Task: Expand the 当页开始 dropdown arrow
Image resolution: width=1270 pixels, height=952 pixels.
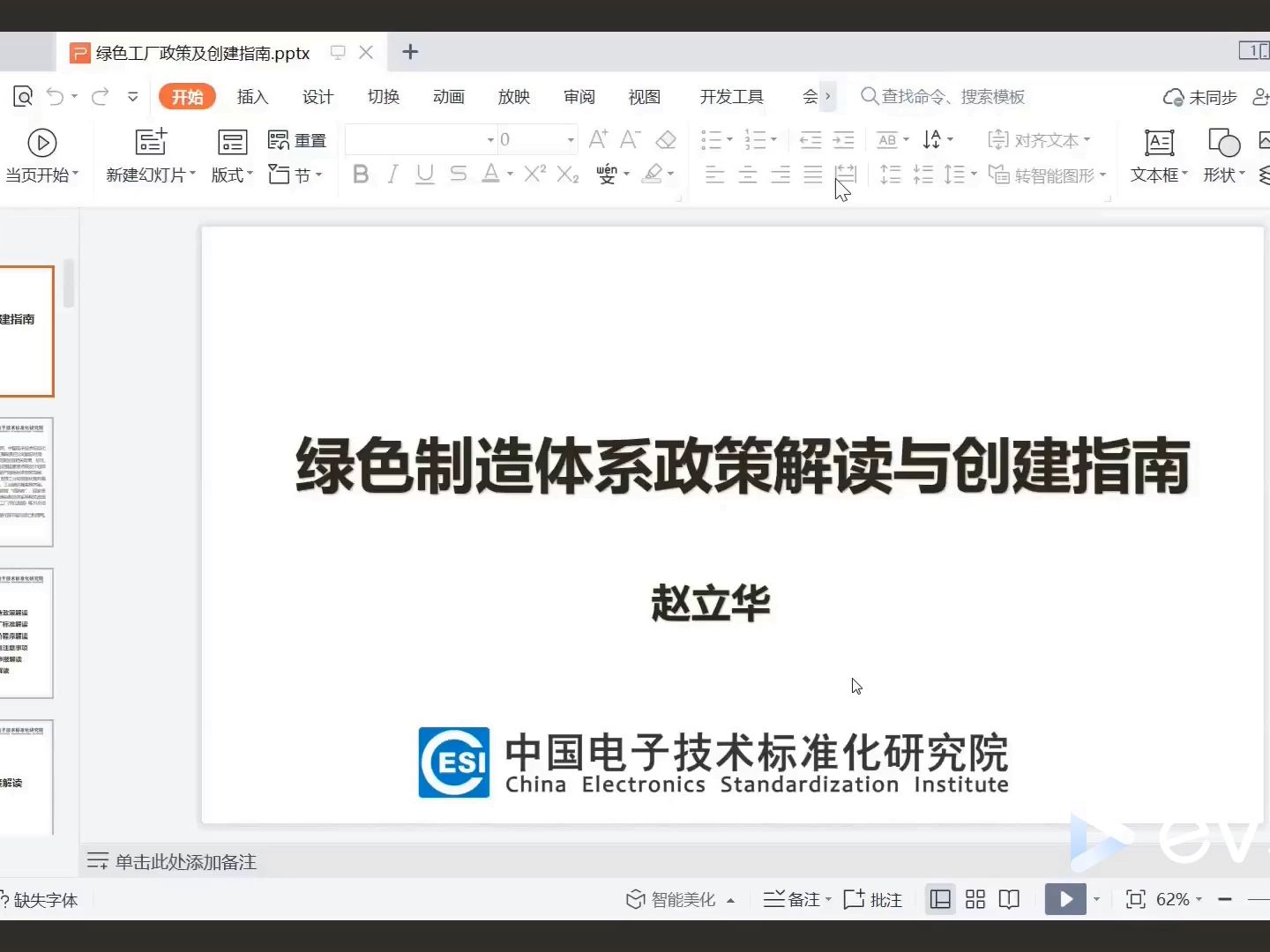Action: pyautogui.click(x=75, y=174)
